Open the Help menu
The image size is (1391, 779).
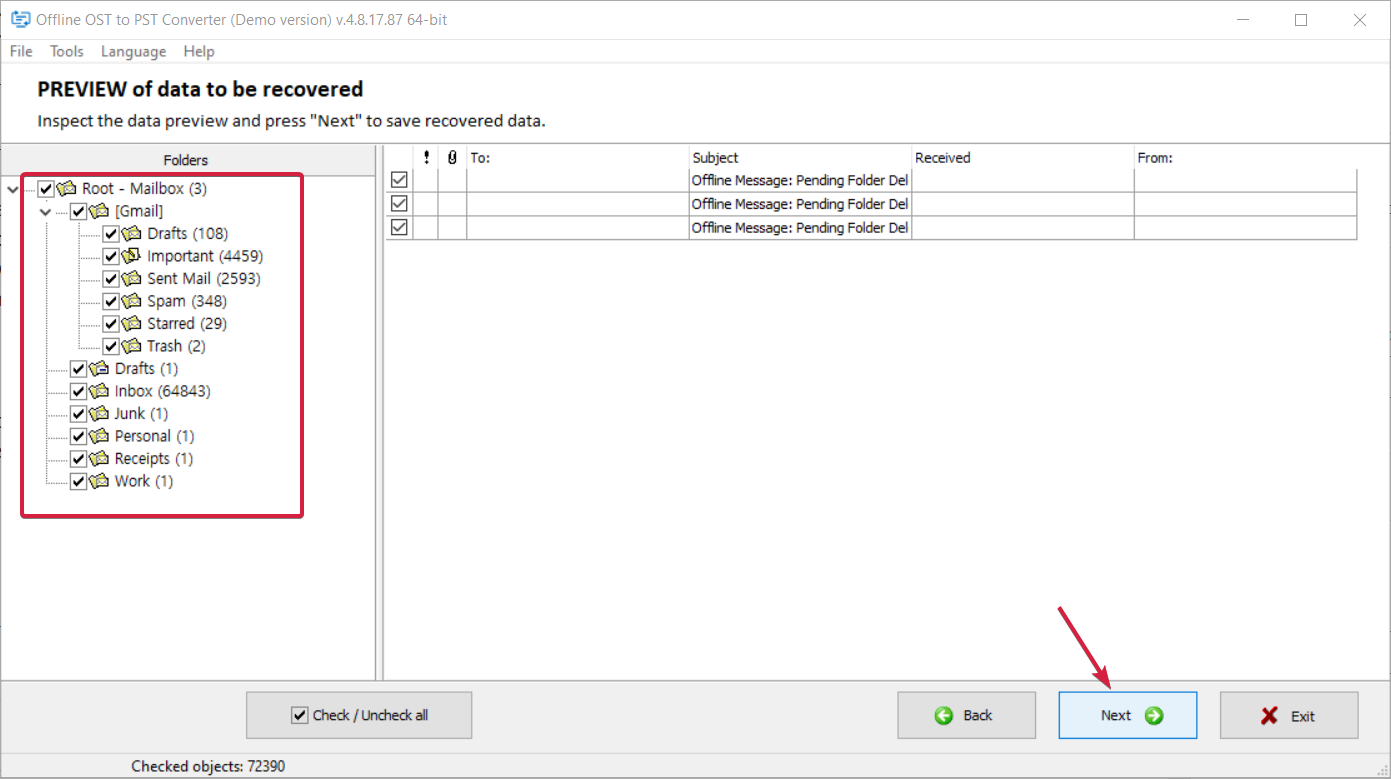[199, 51]
